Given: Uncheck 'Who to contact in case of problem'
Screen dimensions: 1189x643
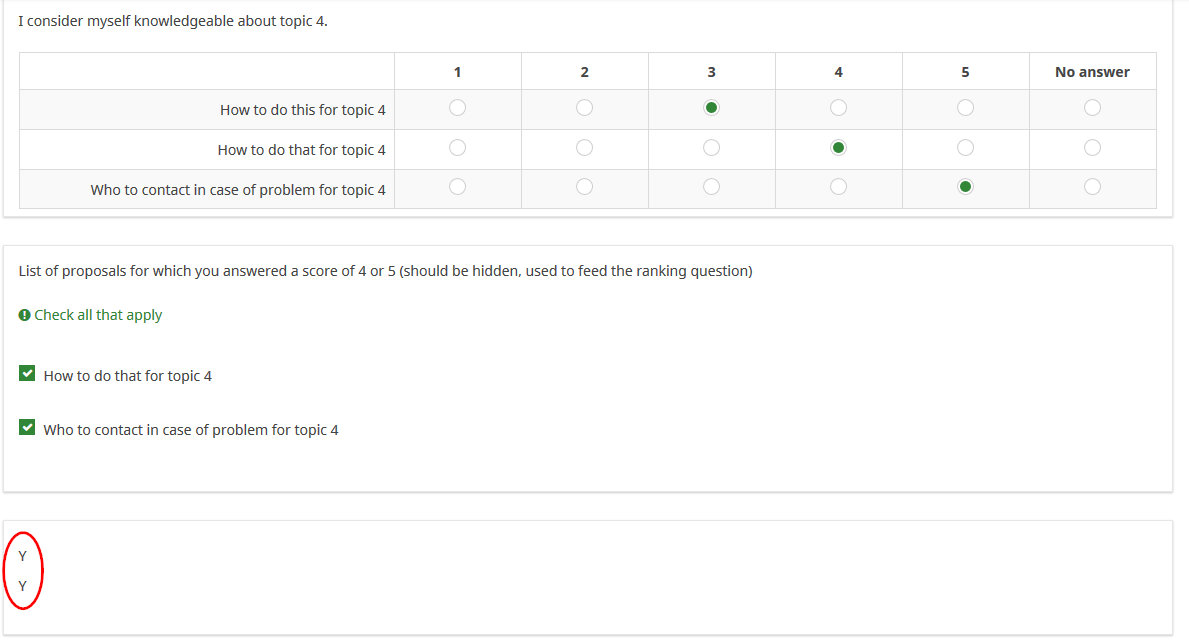Looking at the screenshot, I should pos(27,428).
